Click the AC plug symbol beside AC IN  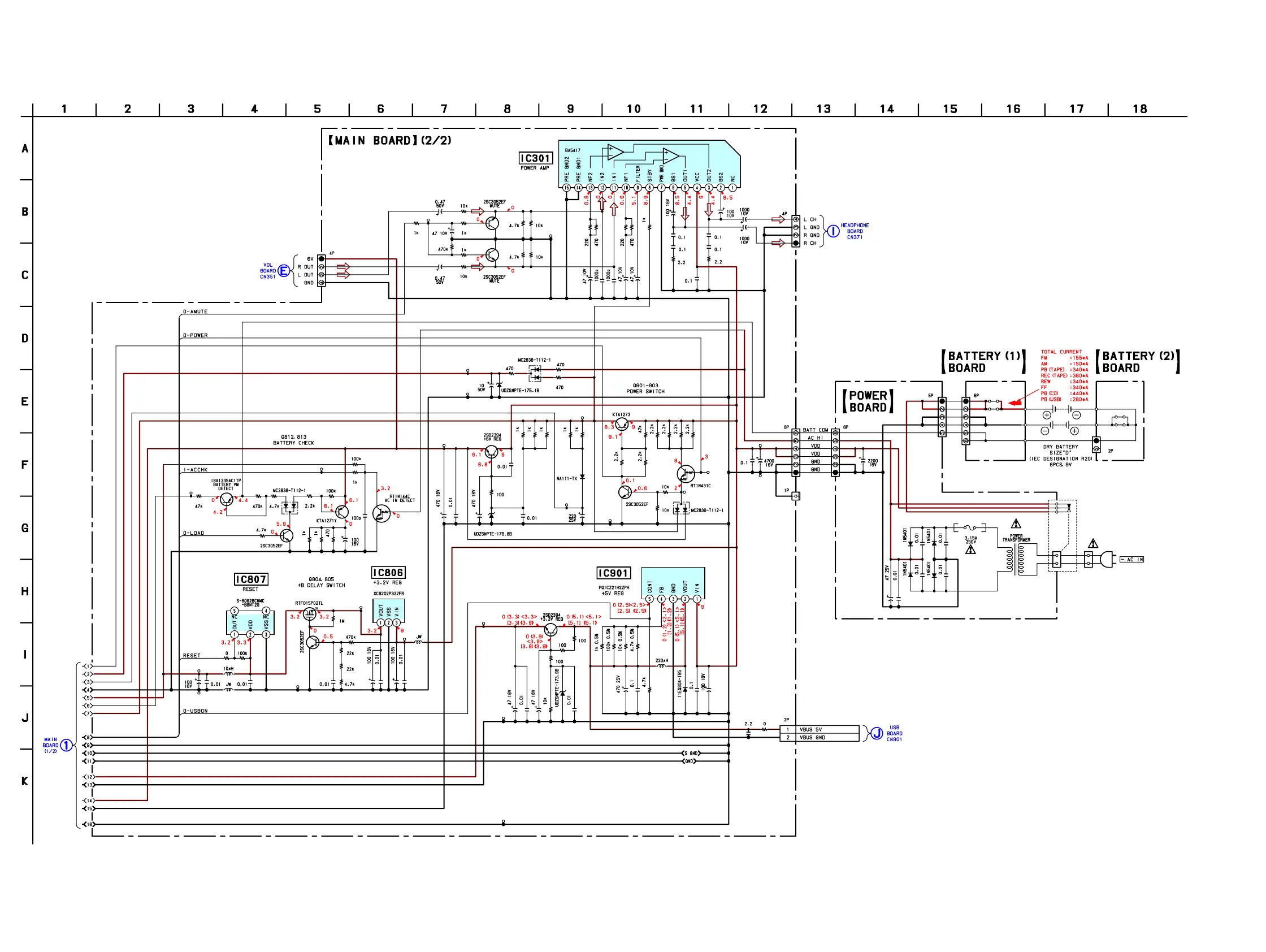coord(1108,559)
